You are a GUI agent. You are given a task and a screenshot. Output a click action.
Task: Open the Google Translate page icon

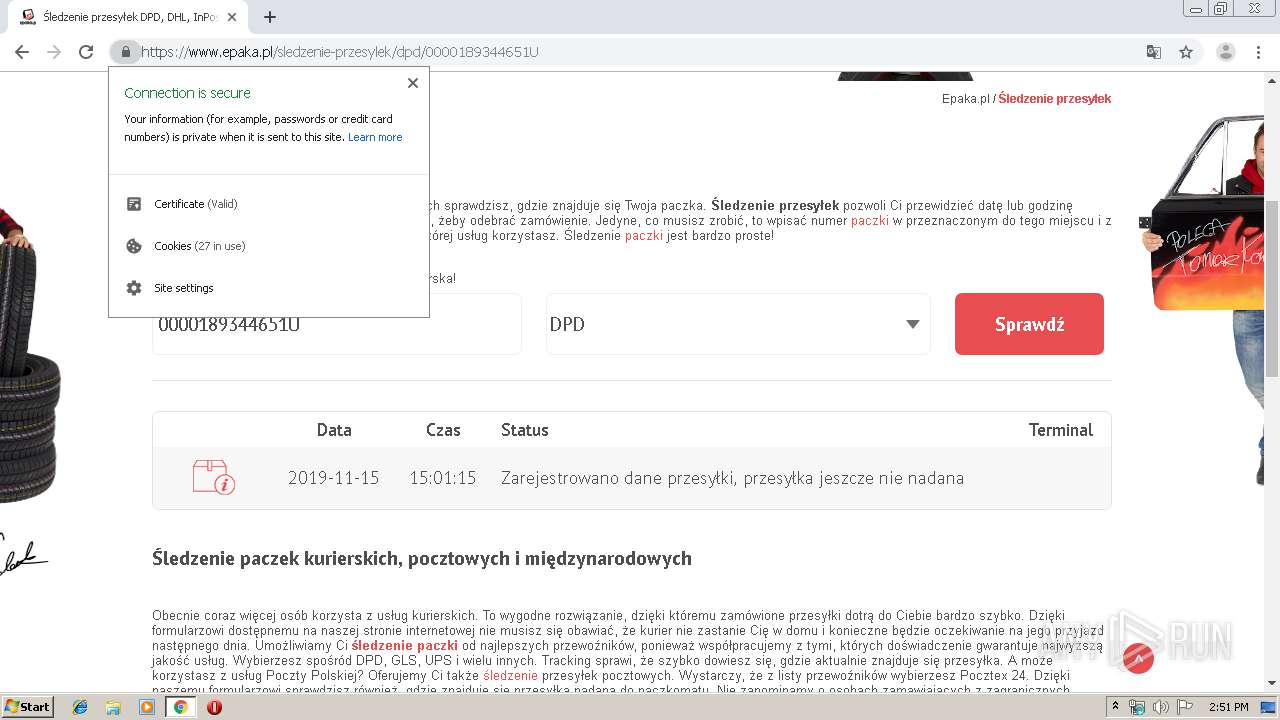coord(1154,52)
